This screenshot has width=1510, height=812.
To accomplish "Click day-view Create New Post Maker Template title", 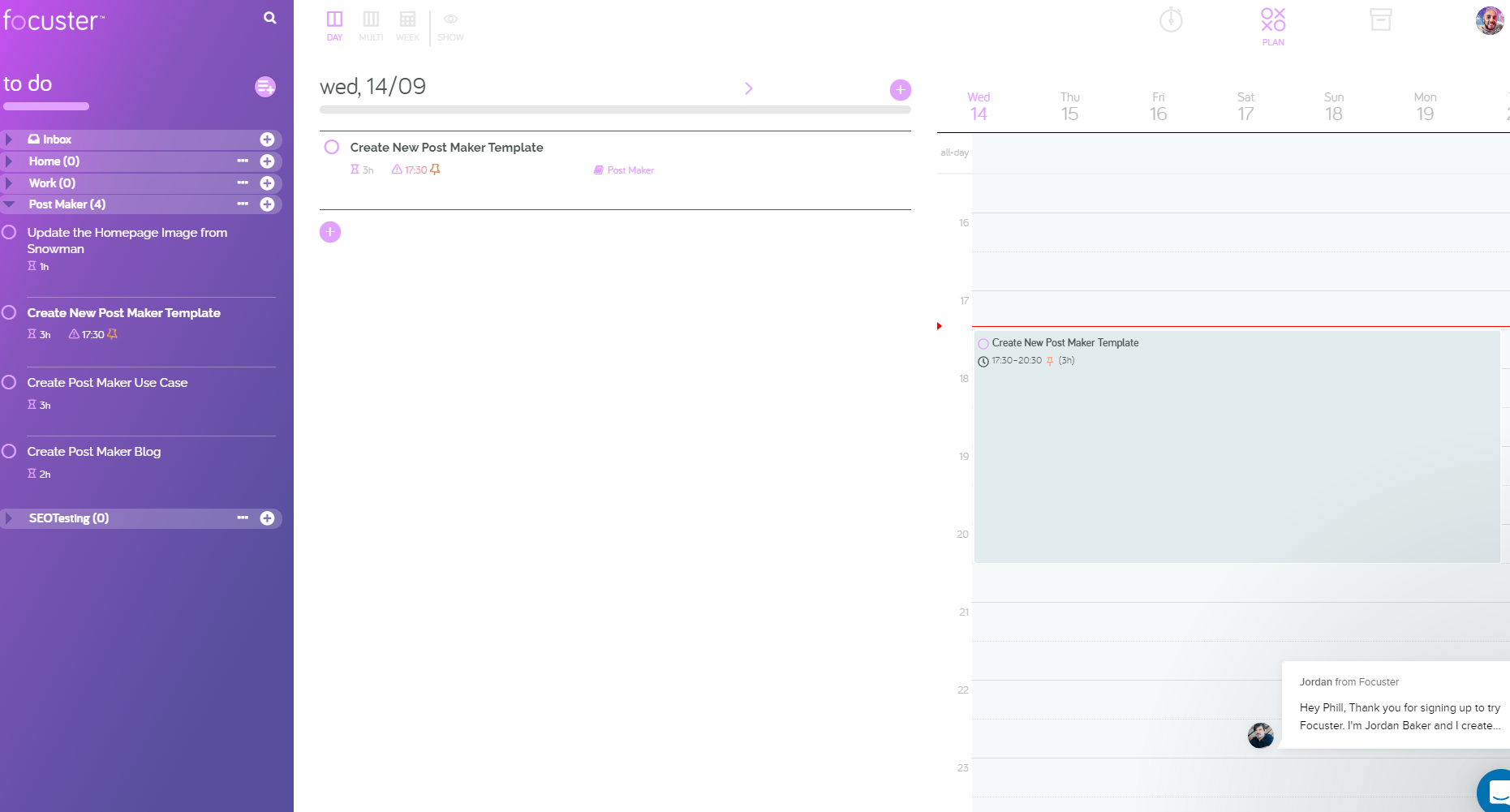I will [446, 147].
